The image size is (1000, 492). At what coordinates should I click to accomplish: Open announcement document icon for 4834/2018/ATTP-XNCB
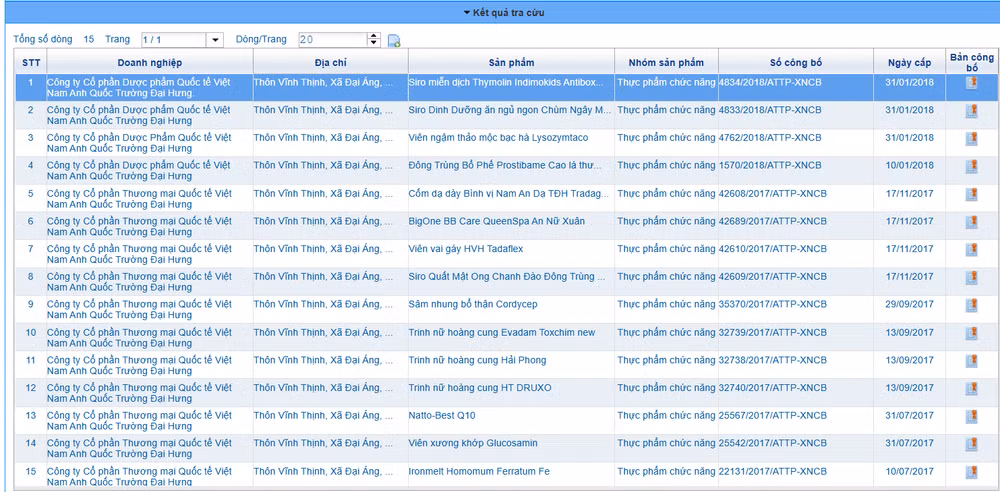(x=971, y=82)
